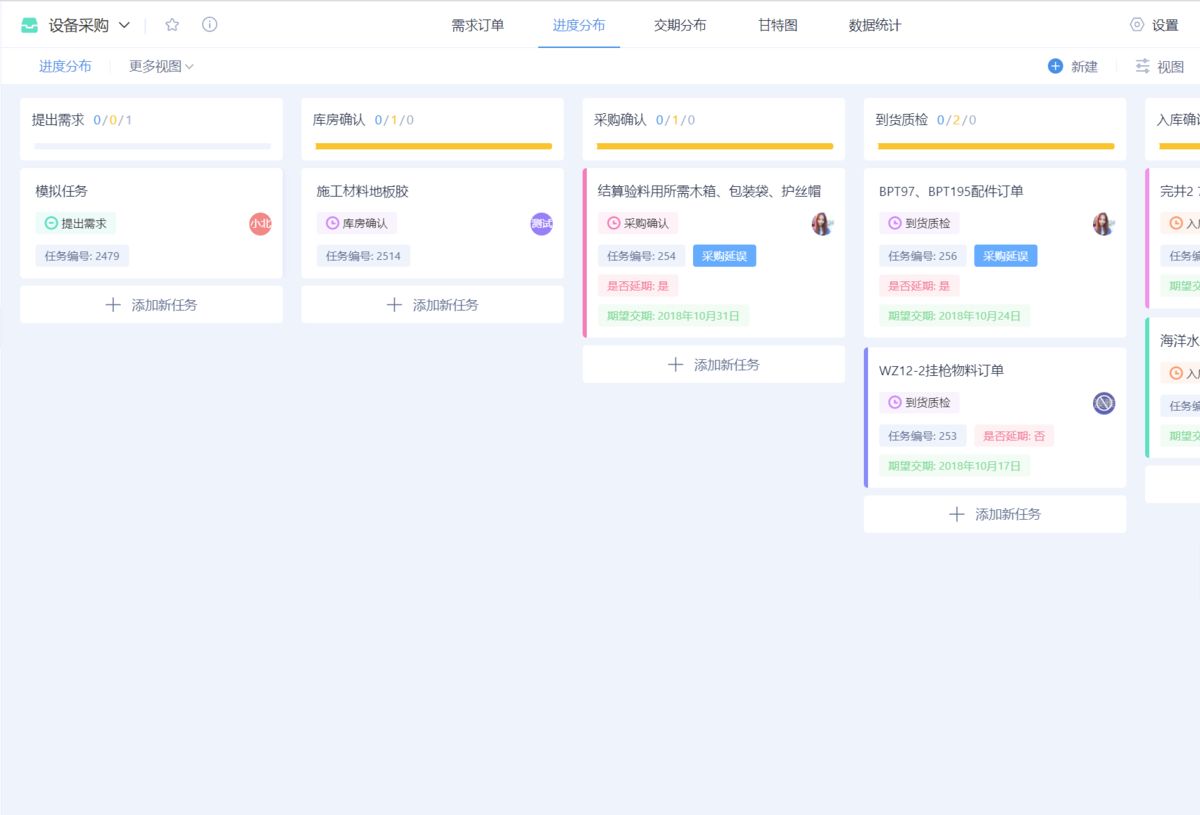The width and height of the screenshot is (1200, 815).
Task: Click the 库房确认 column yellow progress bar
Action: (433, 146)
